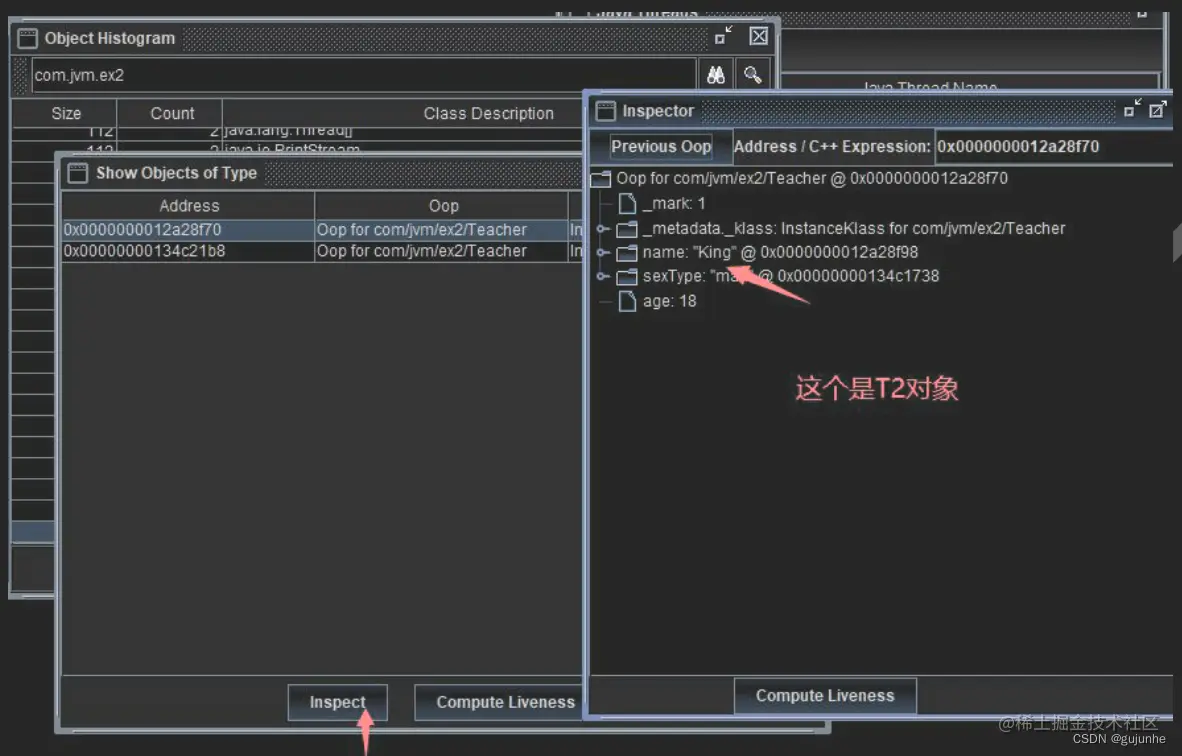Click the magnifier search icon in Object Histogram

752,75
